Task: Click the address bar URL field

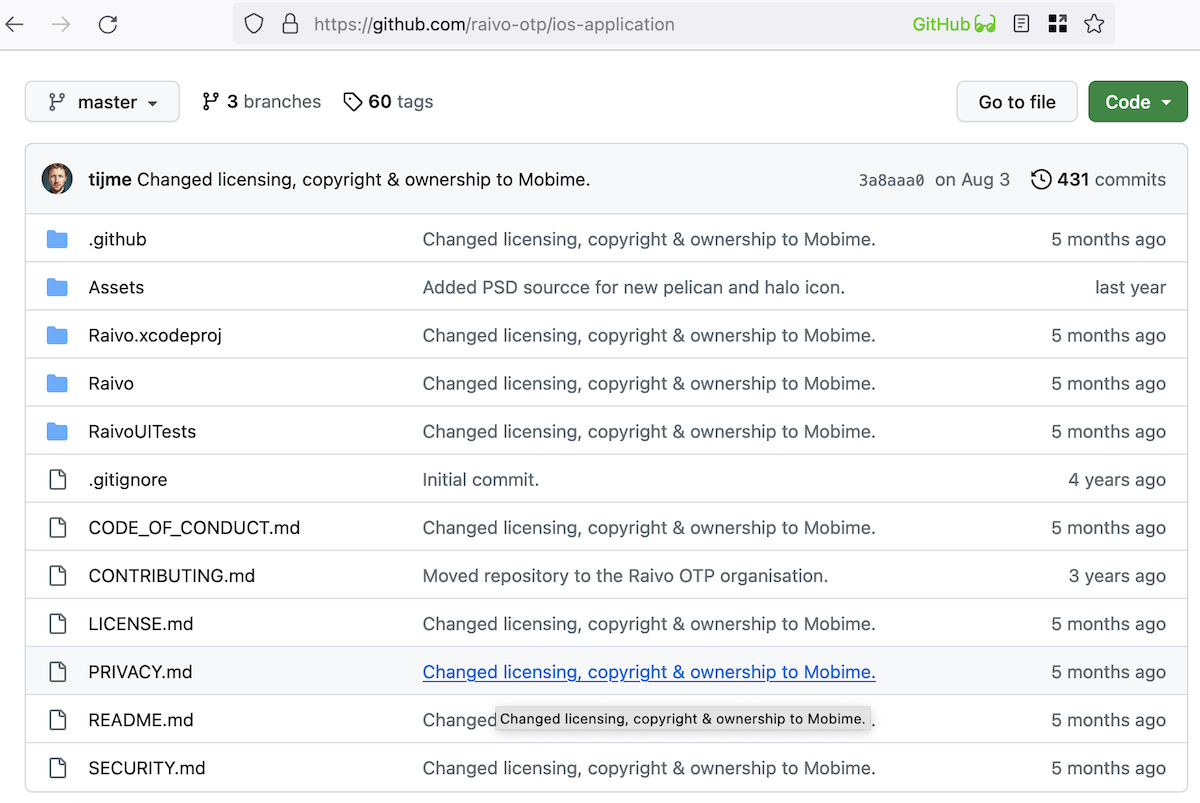Action: [x=600, y=24]
